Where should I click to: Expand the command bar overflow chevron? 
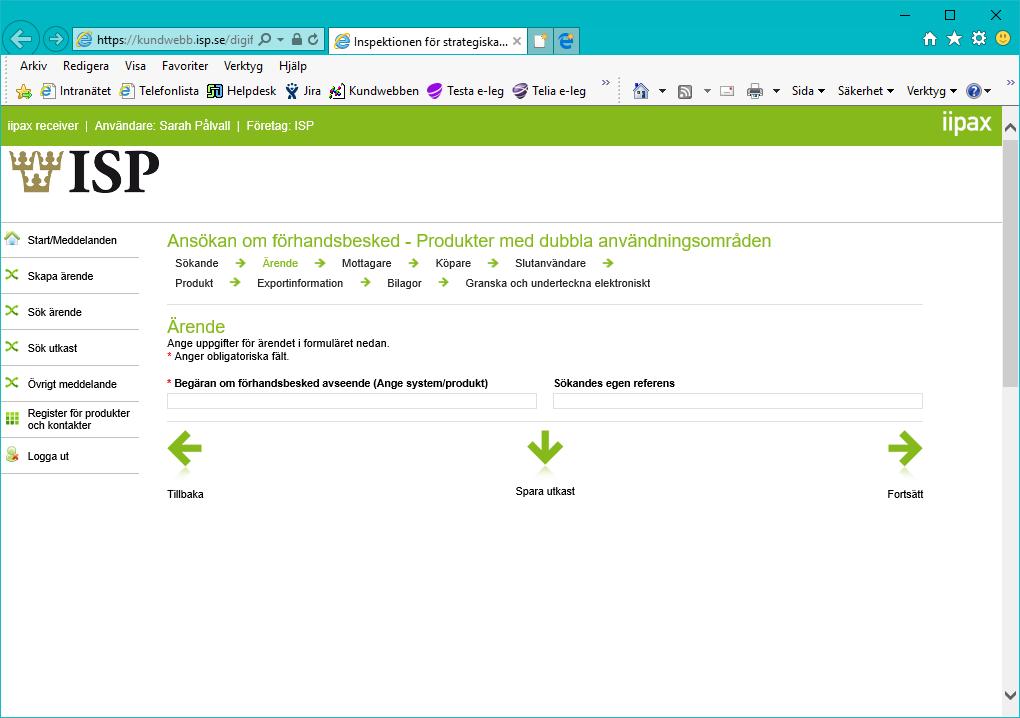[x=1010, y=83]
